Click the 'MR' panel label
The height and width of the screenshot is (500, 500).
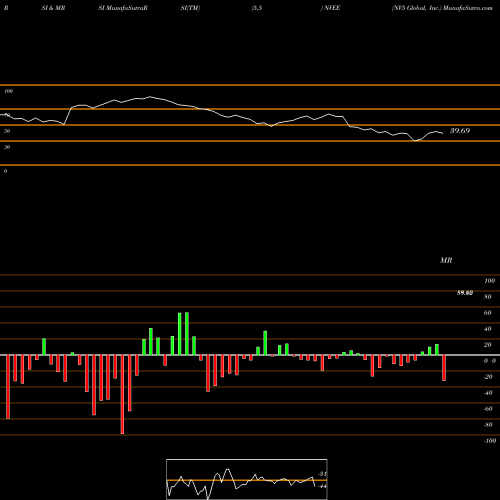[446, 260]
